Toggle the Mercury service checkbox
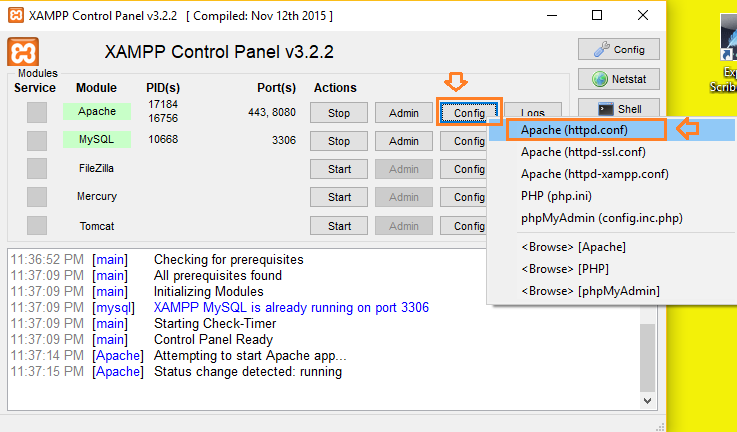The image size is (737, 432). point(37,197)
